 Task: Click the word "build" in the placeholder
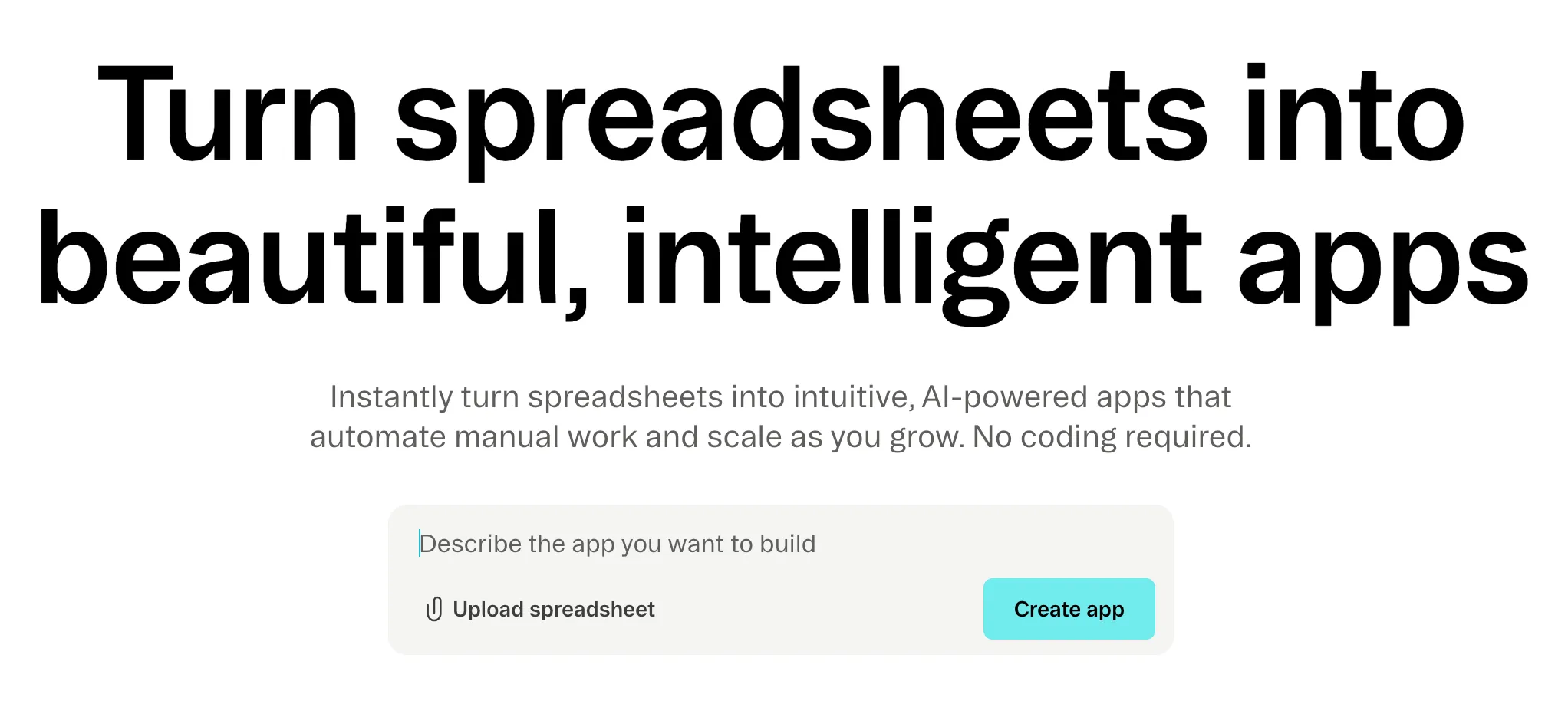pyautogui.click(x=787, y=544)
